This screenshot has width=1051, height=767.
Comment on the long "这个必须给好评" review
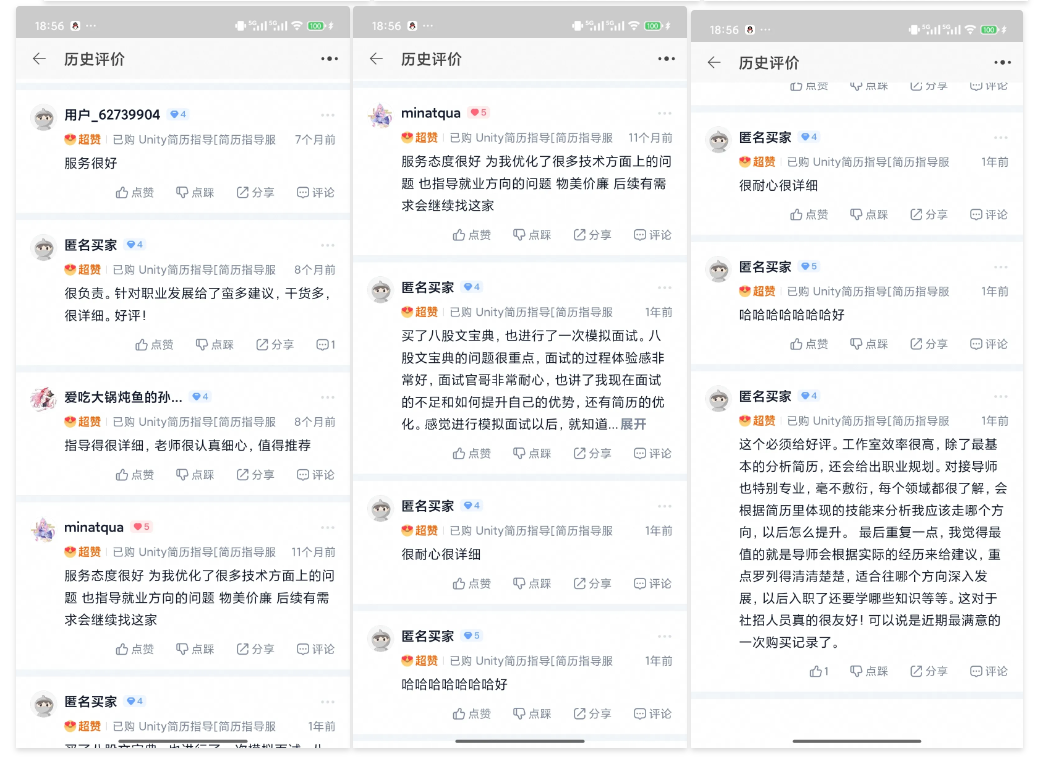pos(988,671)
